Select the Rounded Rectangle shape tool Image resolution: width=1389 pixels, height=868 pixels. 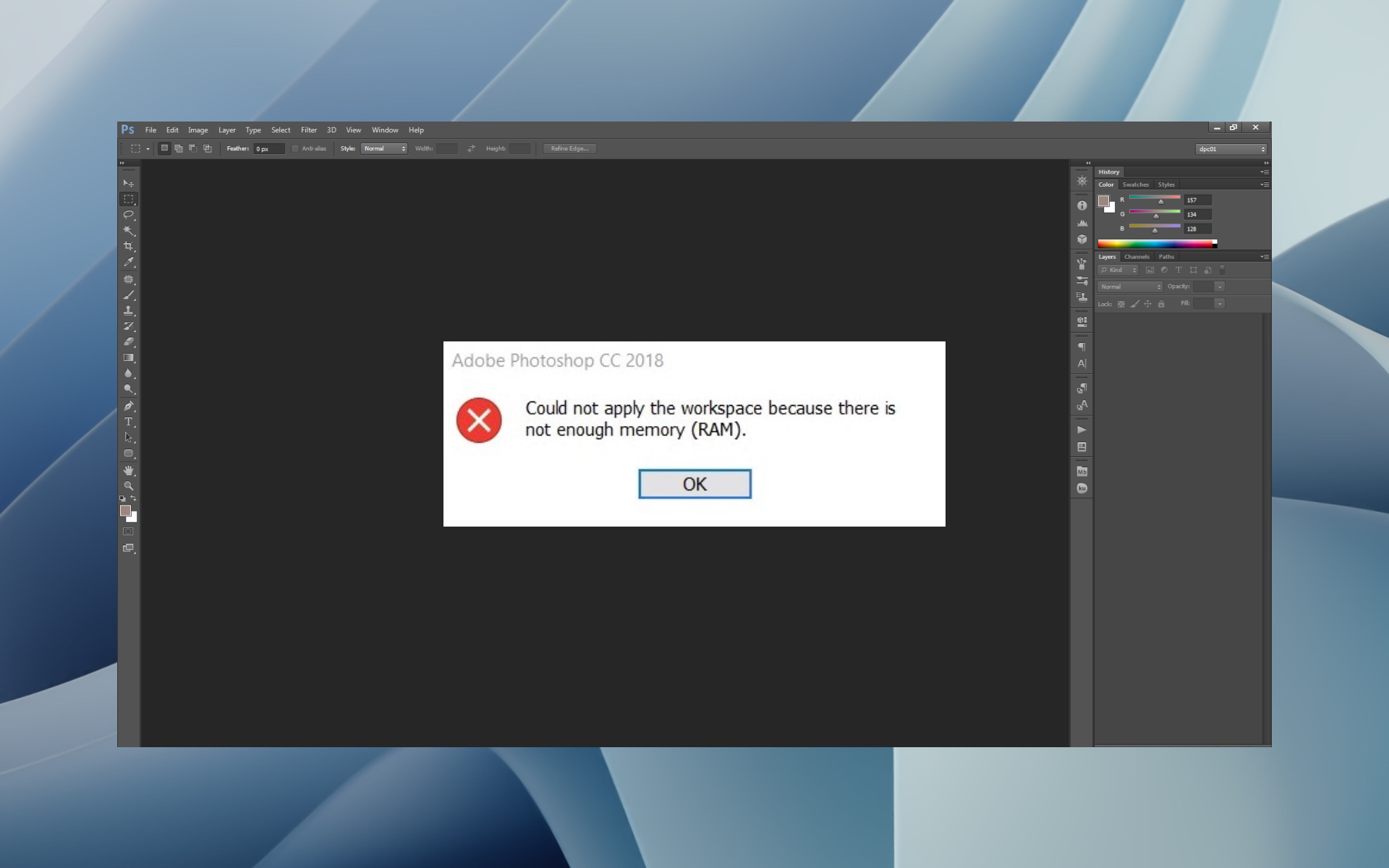coord(129,454)
